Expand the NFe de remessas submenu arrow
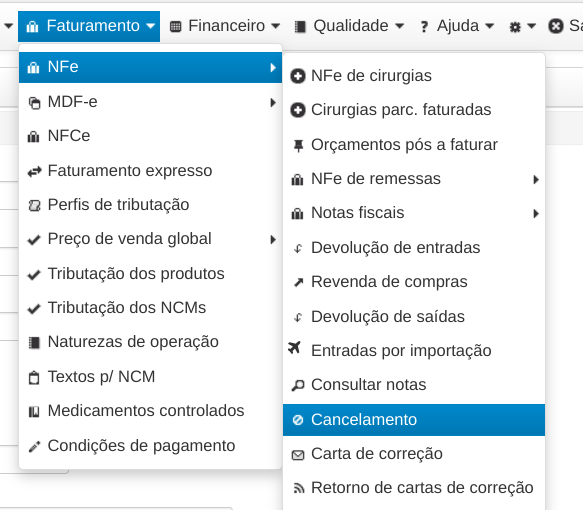 click(536, 180)
